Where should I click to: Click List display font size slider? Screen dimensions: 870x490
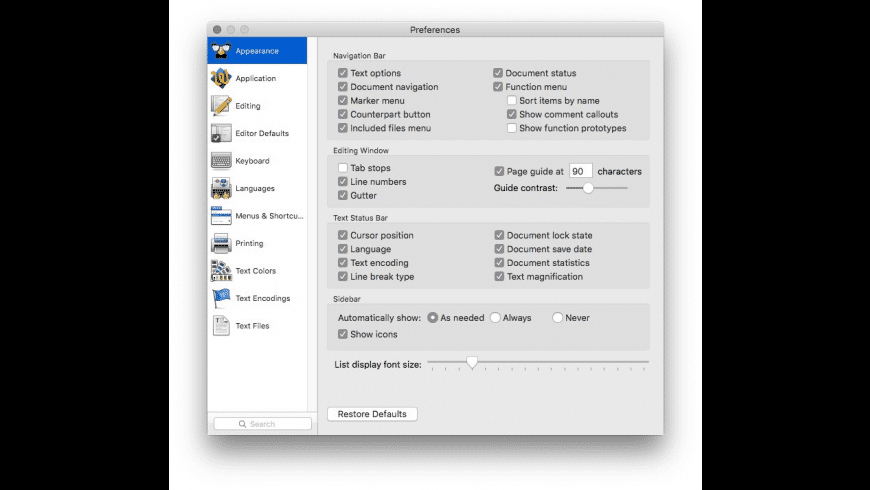538,363
